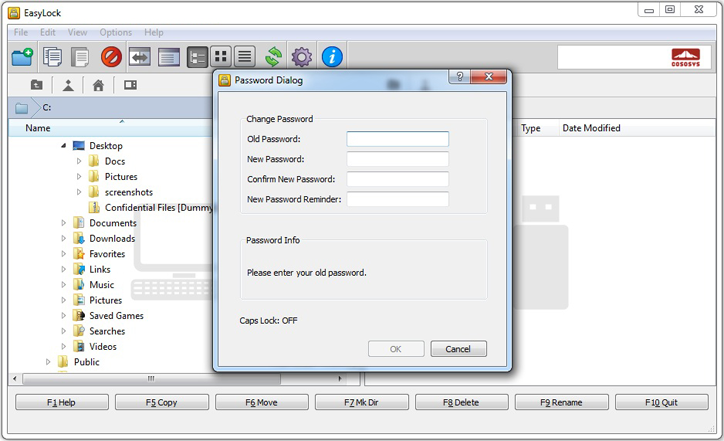Click the Confirm New Password field
Screen dimensions: 724x441
tap(398, 179)
